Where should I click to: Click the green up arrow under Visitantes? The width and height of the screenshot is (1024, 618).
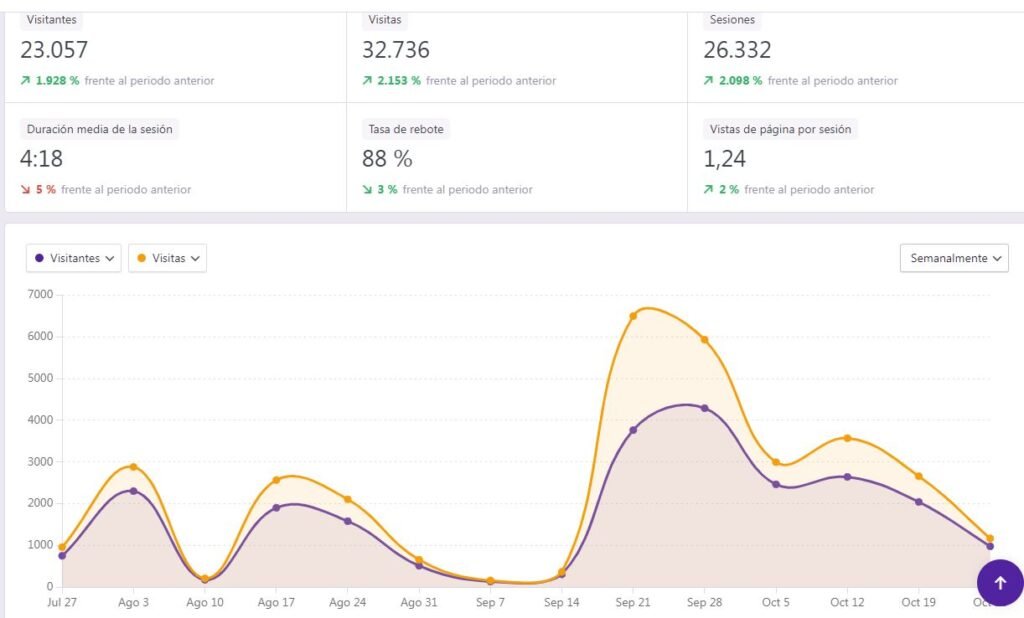(x=25, y=81)
